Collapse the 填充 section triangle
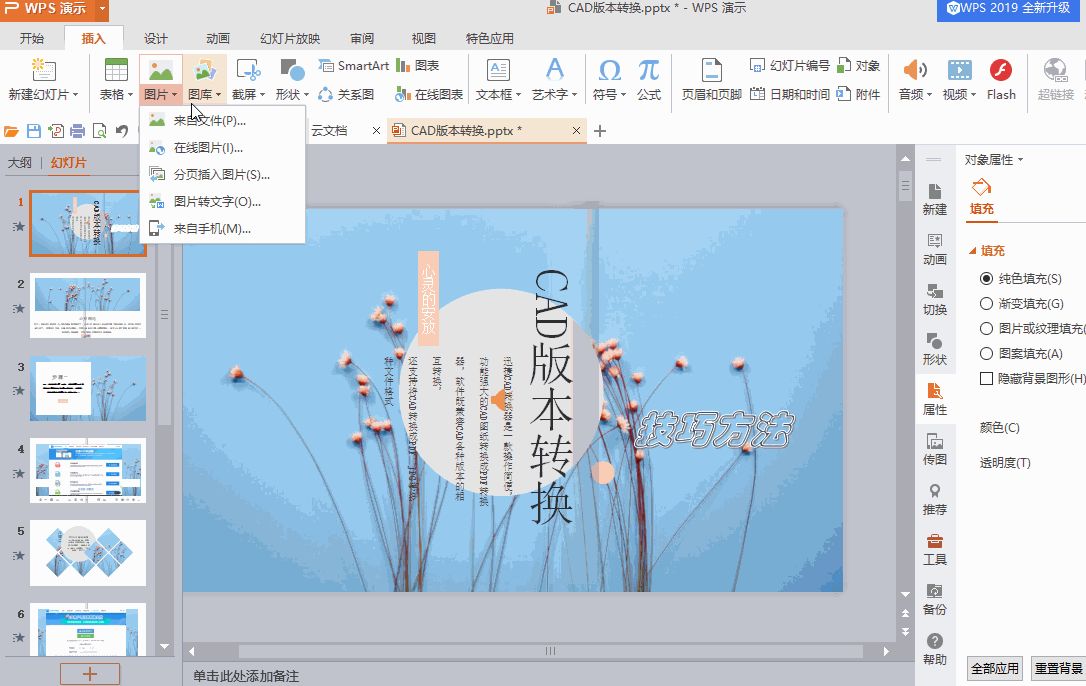 [972, 251]
